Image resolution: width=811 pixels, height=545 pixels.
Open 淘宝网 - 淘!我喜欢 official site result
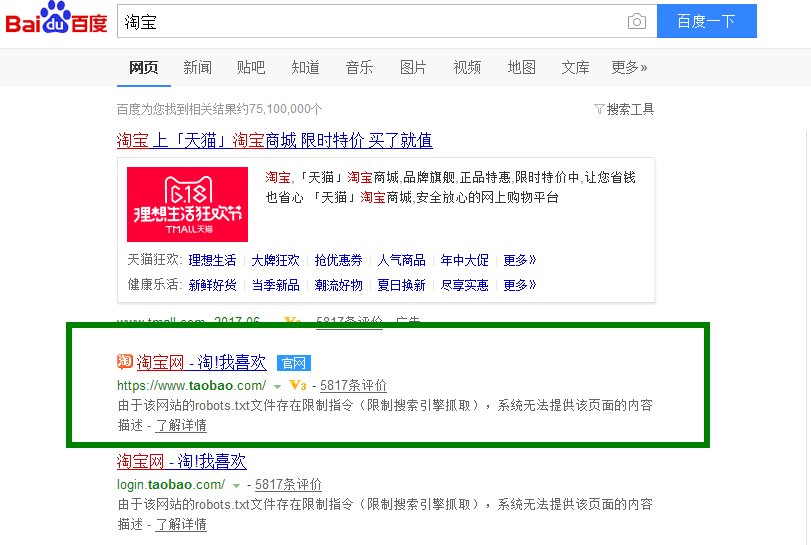[x=202, y=362]
